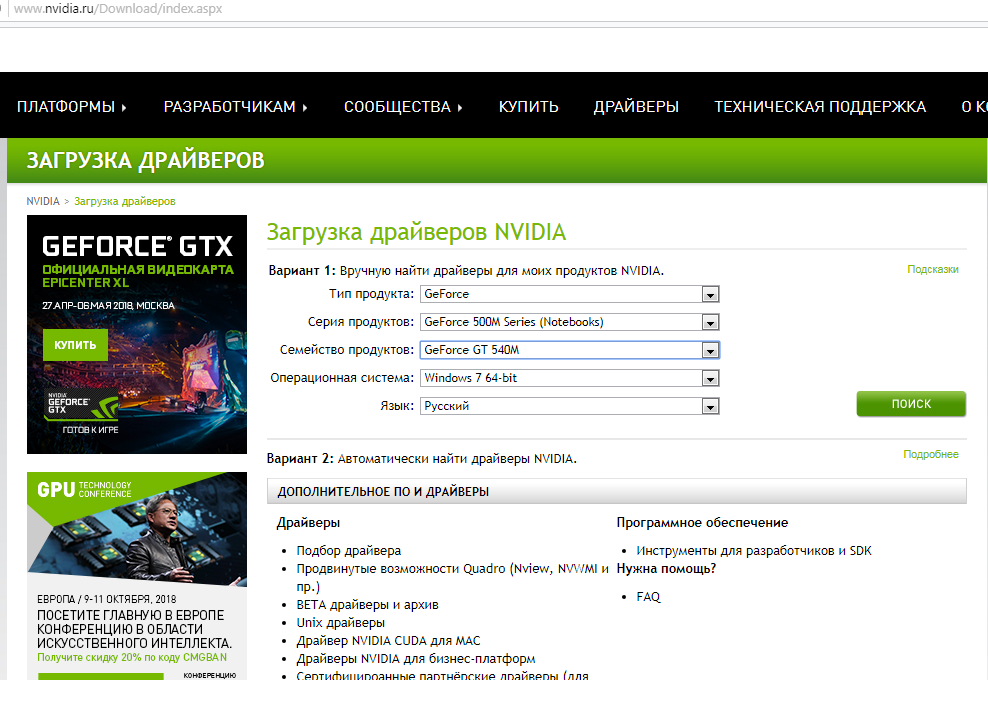Open Инструменты для разработчиков и SDK link
This screenshot has width=988, height=728.
pyautogui.click(x=754, y=551)
